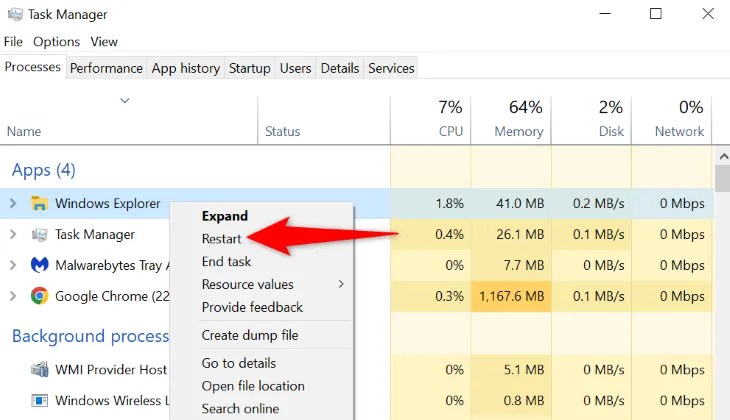This screenshot has width=730, height=420.
Task: Sort by the CPU column header
Action: pyautogui.click(x=431, y=120)
